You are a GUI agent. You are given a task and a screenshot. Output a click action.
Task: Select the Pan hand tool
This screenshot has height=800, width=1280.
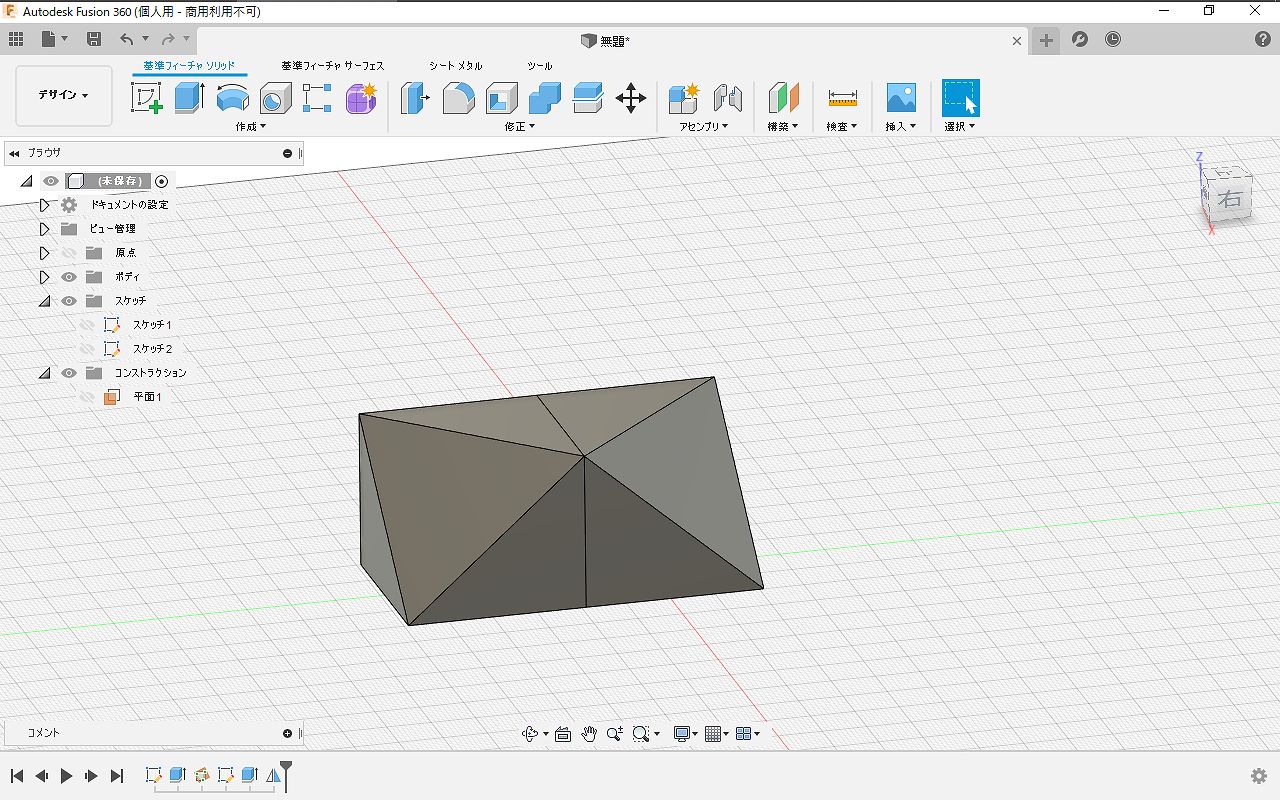point(589,734)
